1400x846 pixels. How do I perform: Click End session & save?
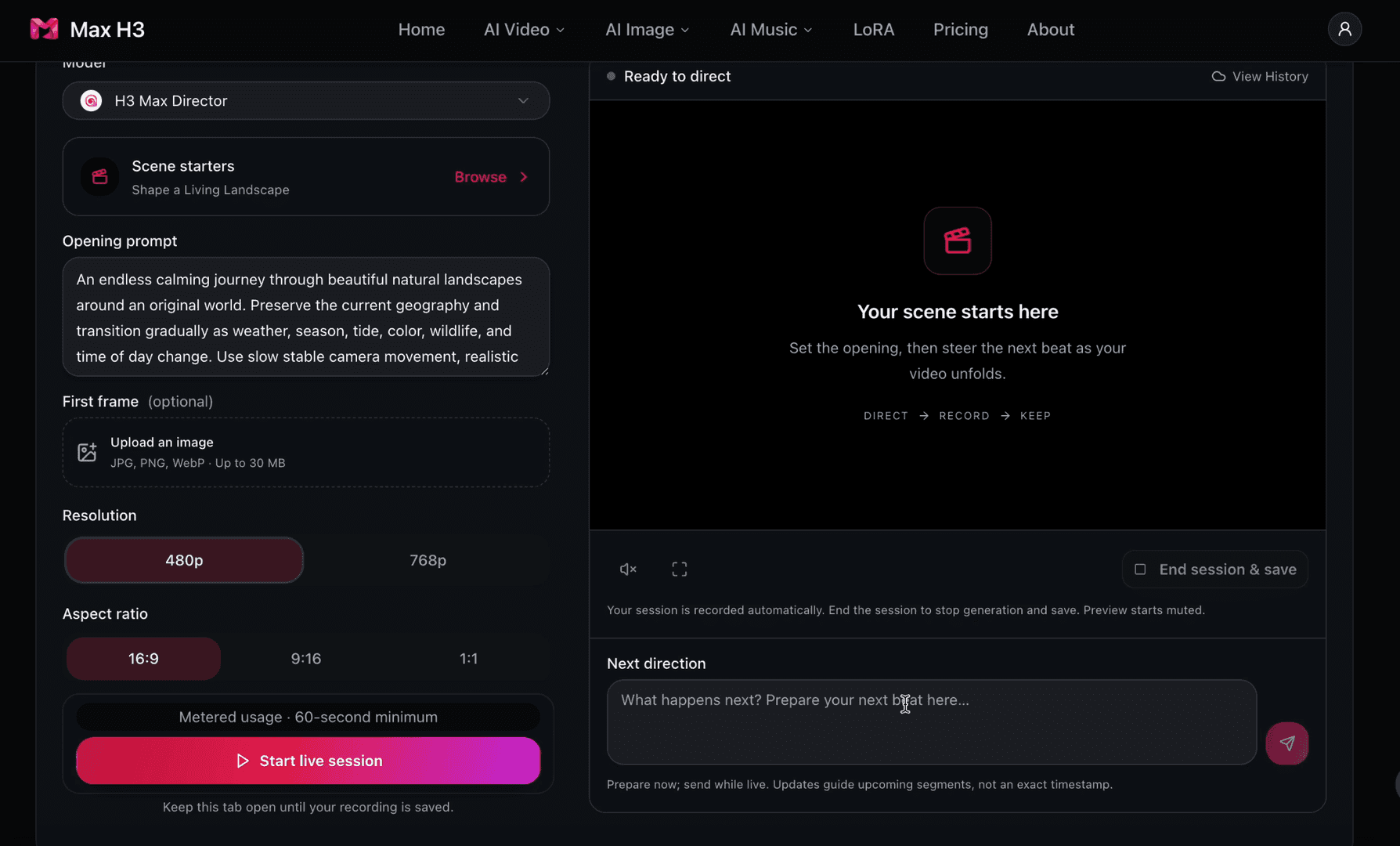(1215, 569)
